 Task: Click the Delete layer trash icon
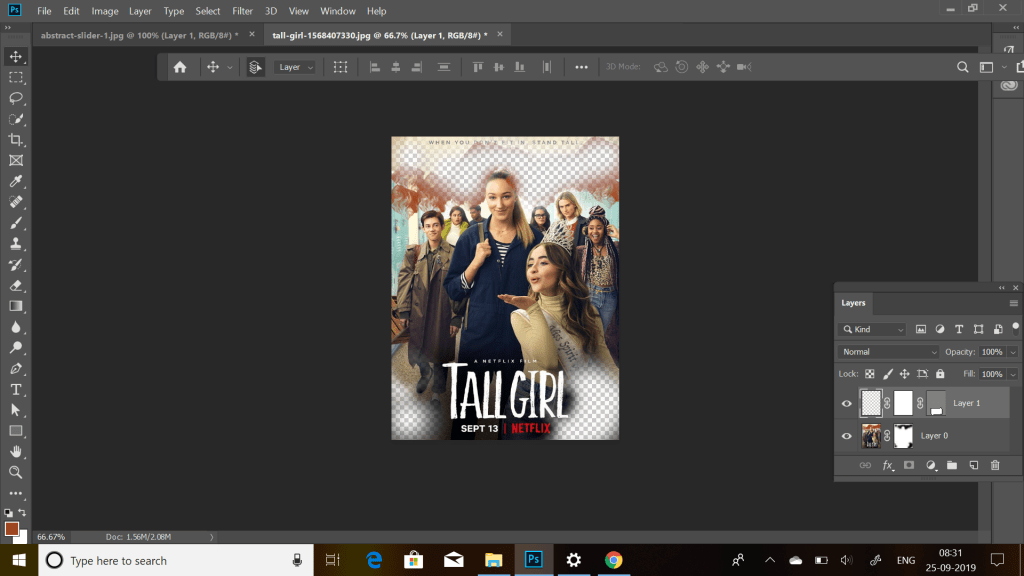click(995, 466)
